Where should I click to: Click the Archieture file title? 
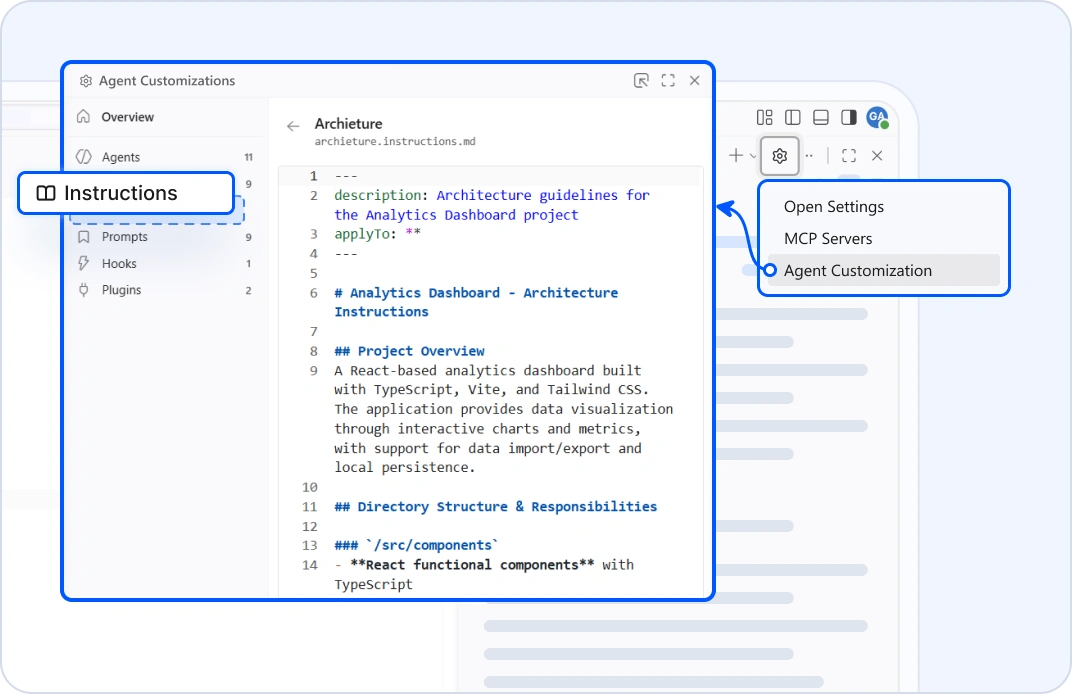pos(348,124)
